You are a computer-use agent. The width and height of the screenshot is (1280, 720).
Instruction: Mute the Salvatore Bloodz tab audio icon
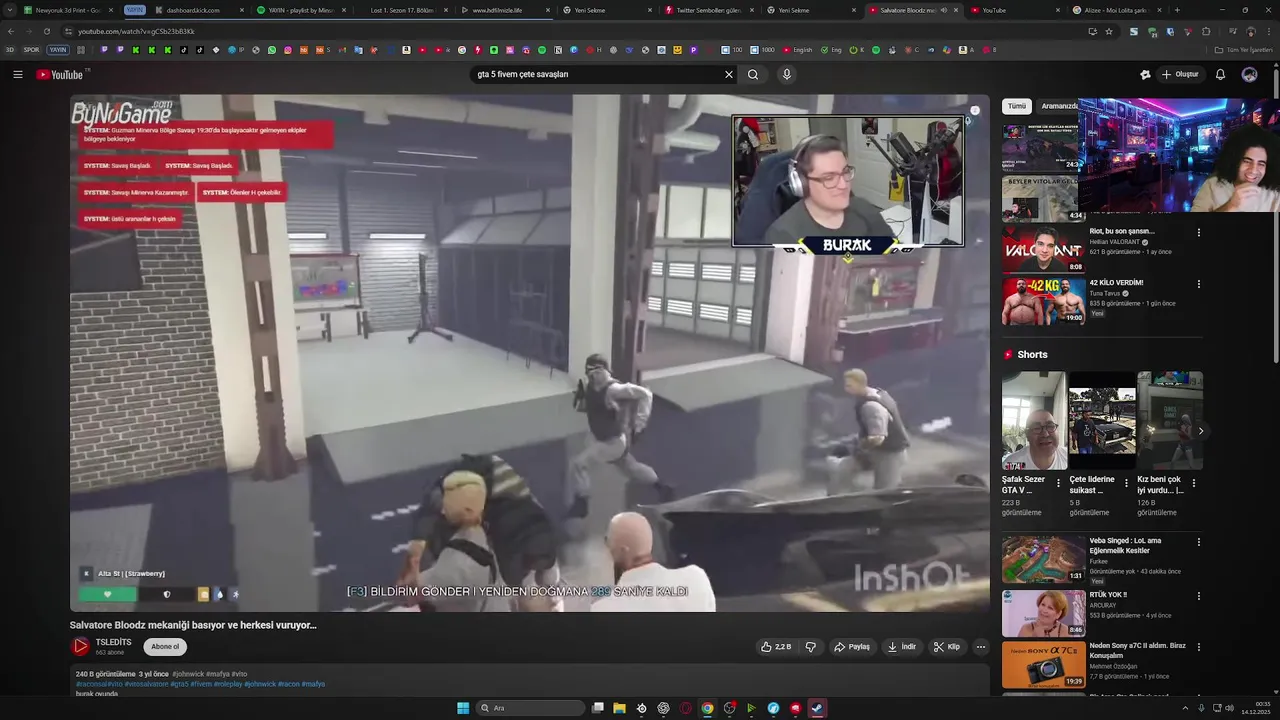coord(944,10)
